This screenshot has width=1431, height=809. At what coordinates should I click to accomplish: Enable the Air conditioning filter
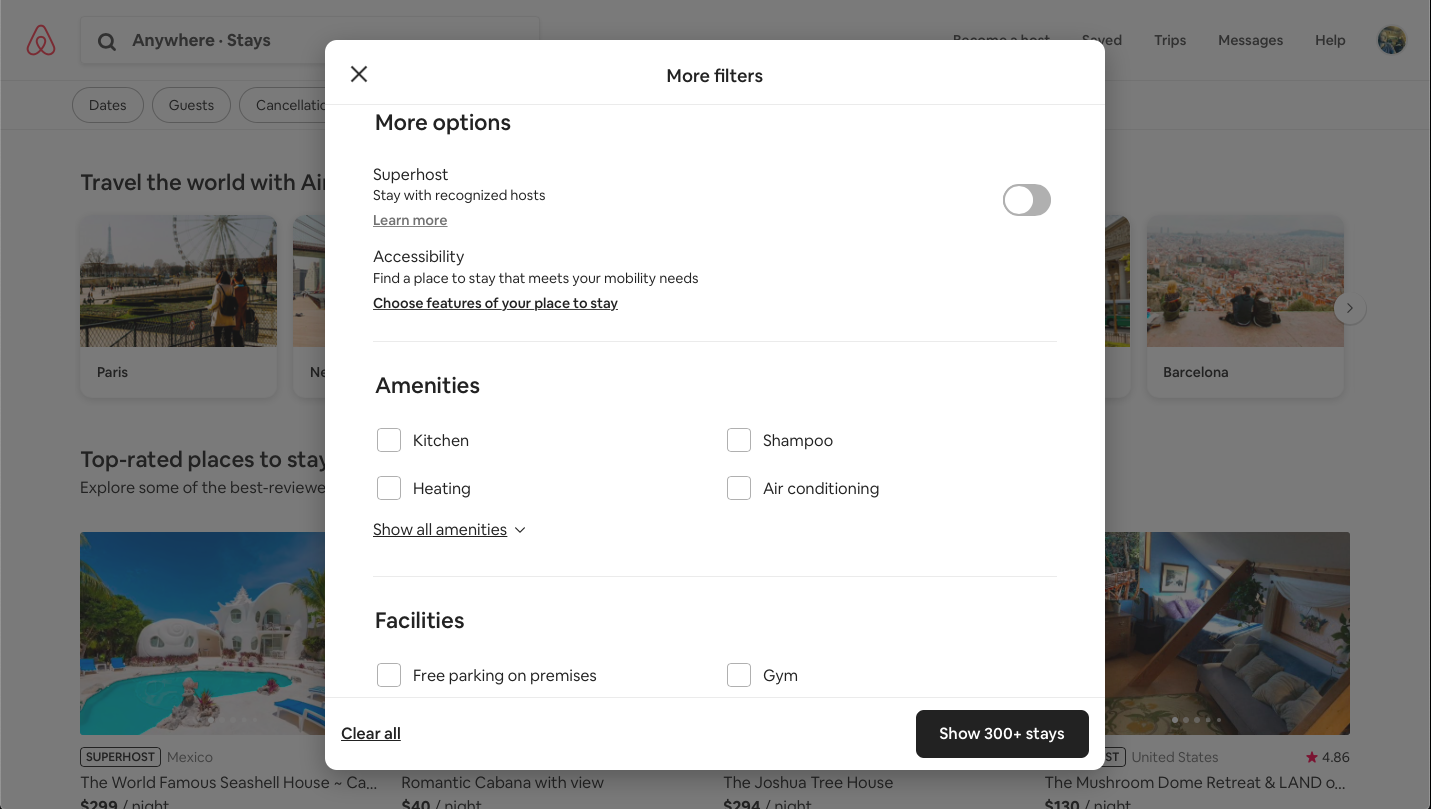click(739, 488)
